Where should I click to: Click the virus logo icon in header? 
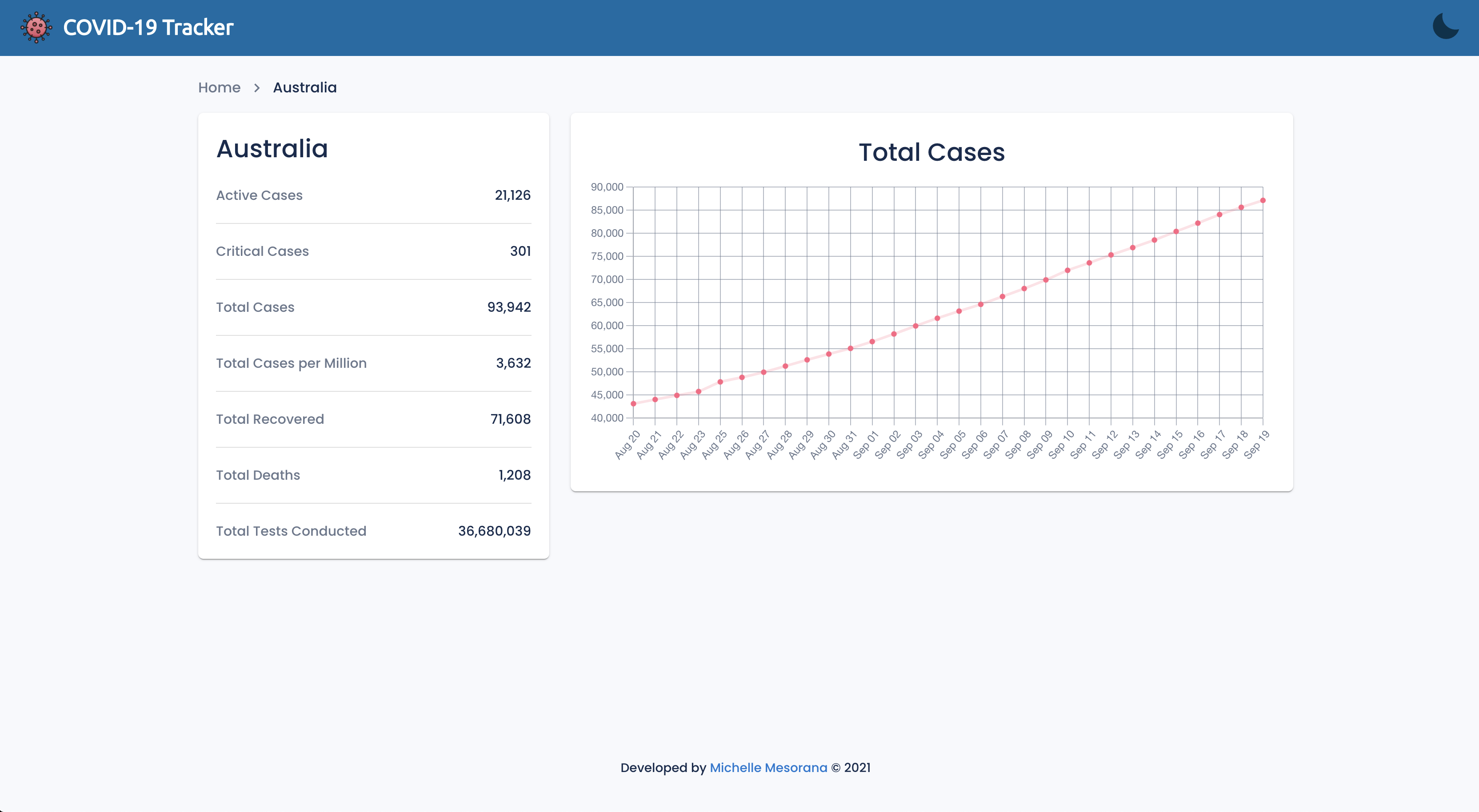point(36,28)
